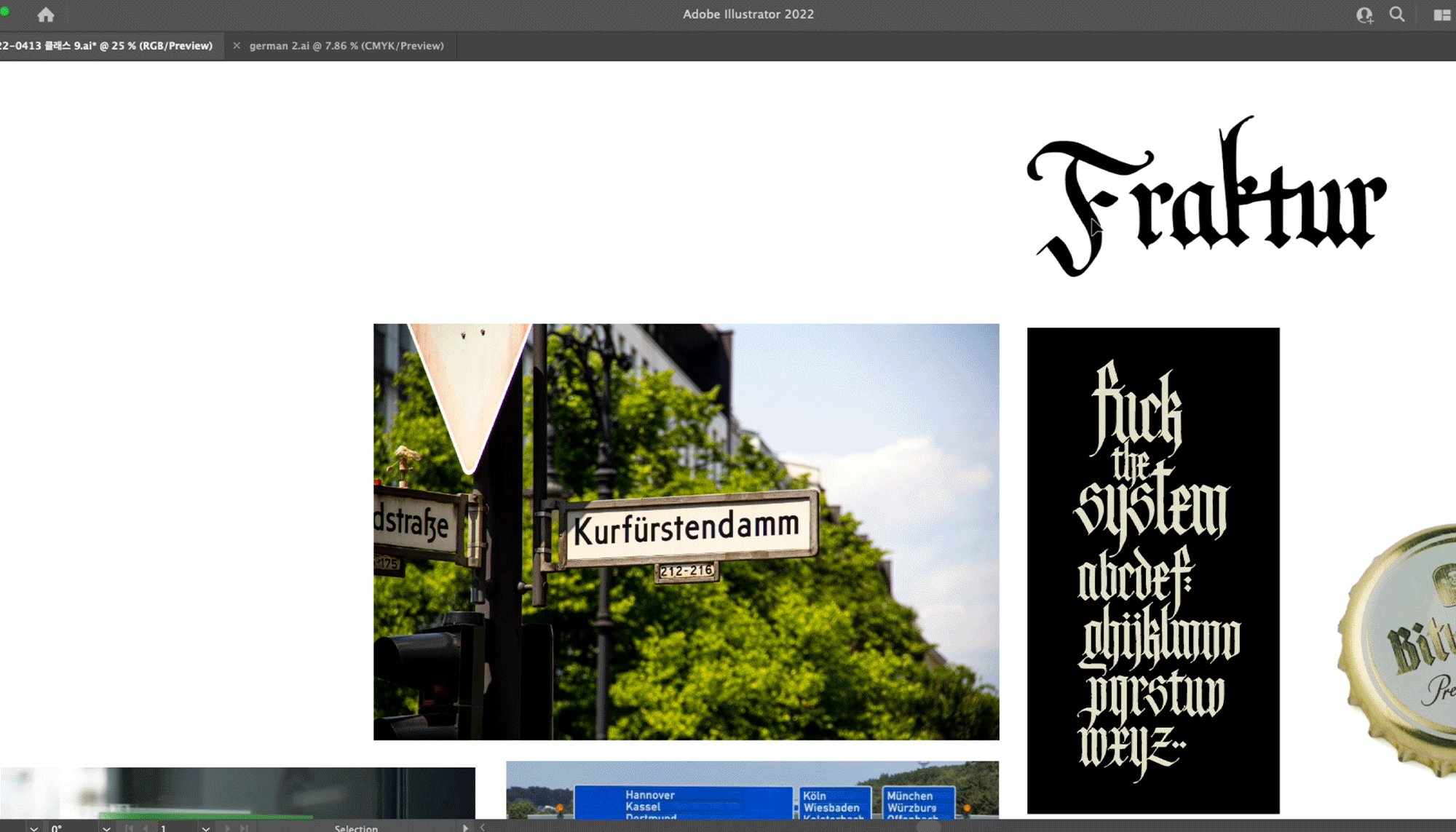Open the zoom level dropdown arrow
The width and height of the screenshot is (1456, 832).
pyautogui.click(x=33, y=828)
